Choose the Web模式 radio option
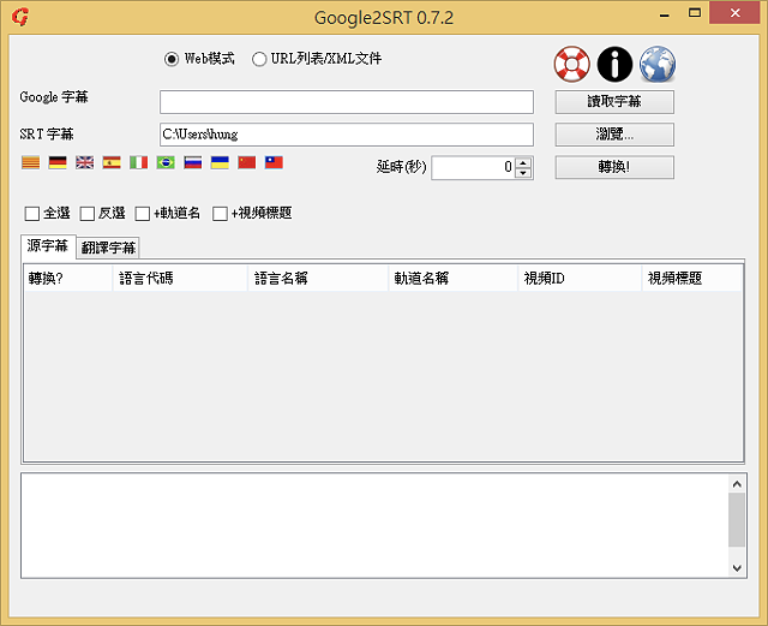768x626 pixels. coord(199,59)
